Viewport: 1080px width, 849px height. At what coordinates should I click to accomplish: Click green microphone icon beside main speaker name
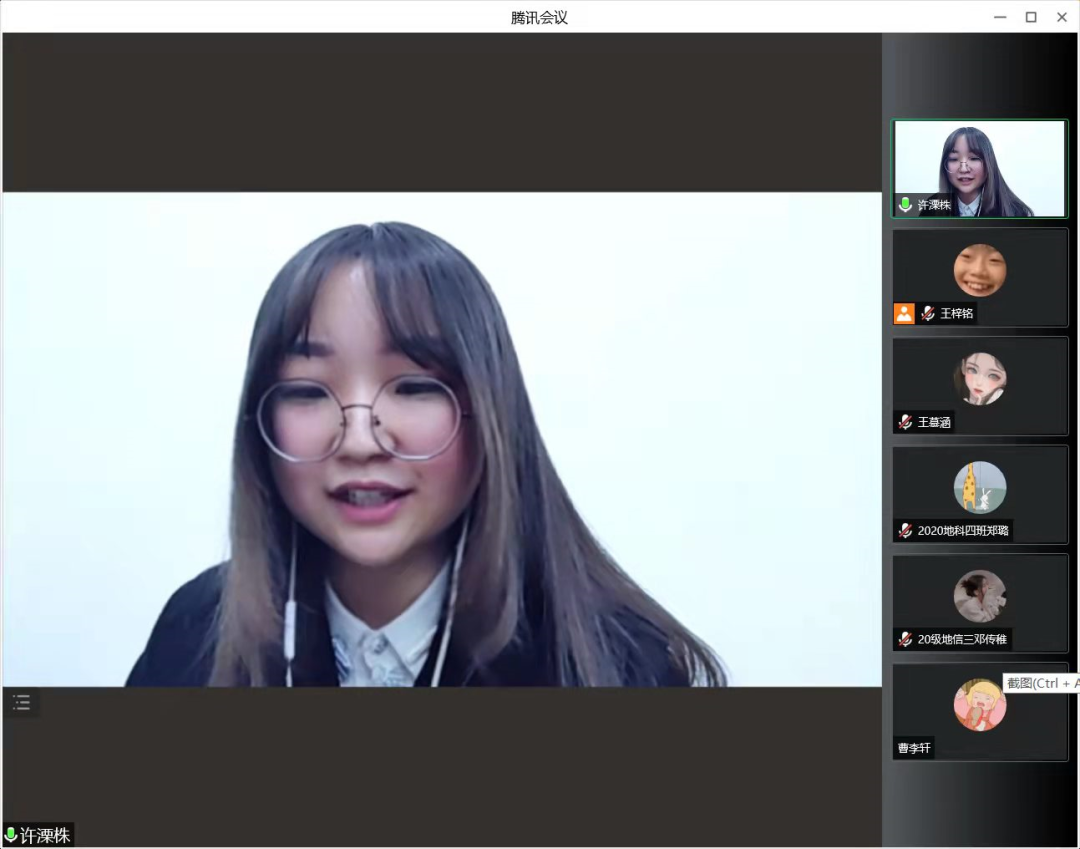pos(11,835)
